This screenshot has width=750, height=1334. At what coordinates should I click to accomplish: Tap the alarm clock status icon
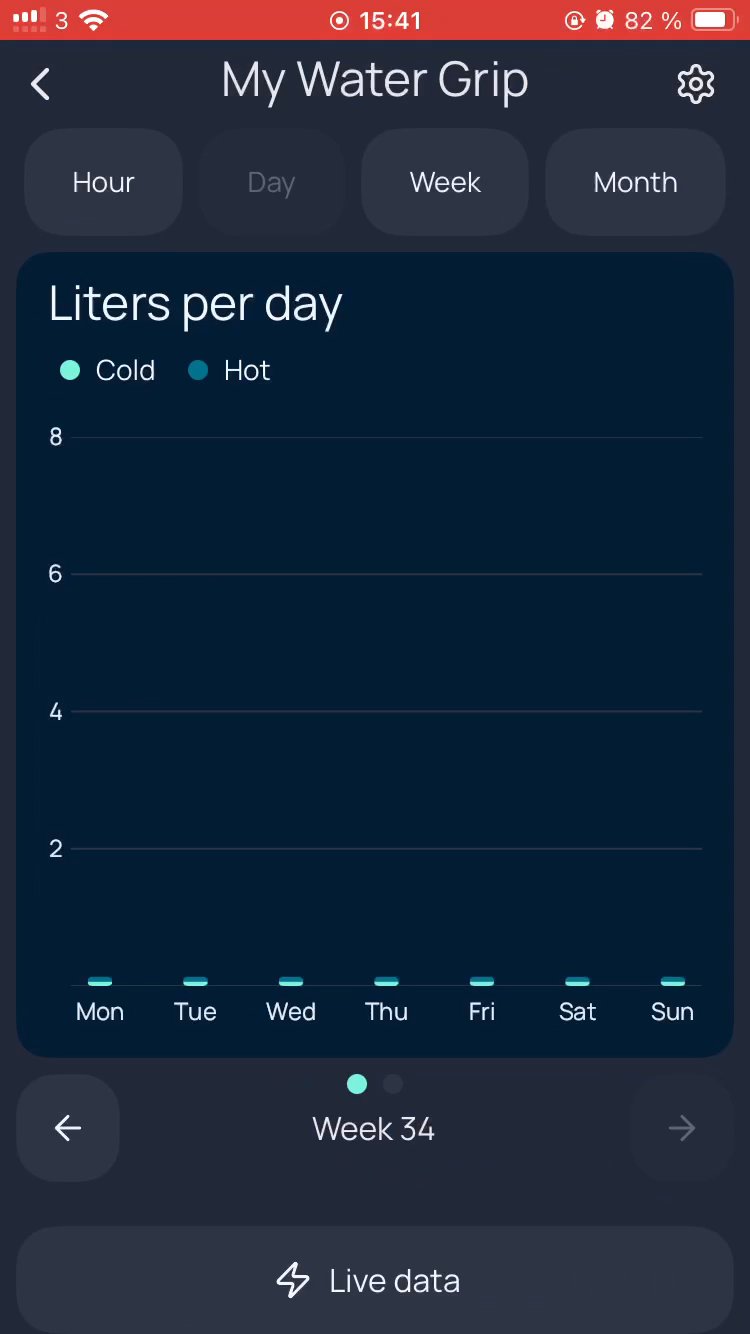pyautogui.click(x=605, y=20)
